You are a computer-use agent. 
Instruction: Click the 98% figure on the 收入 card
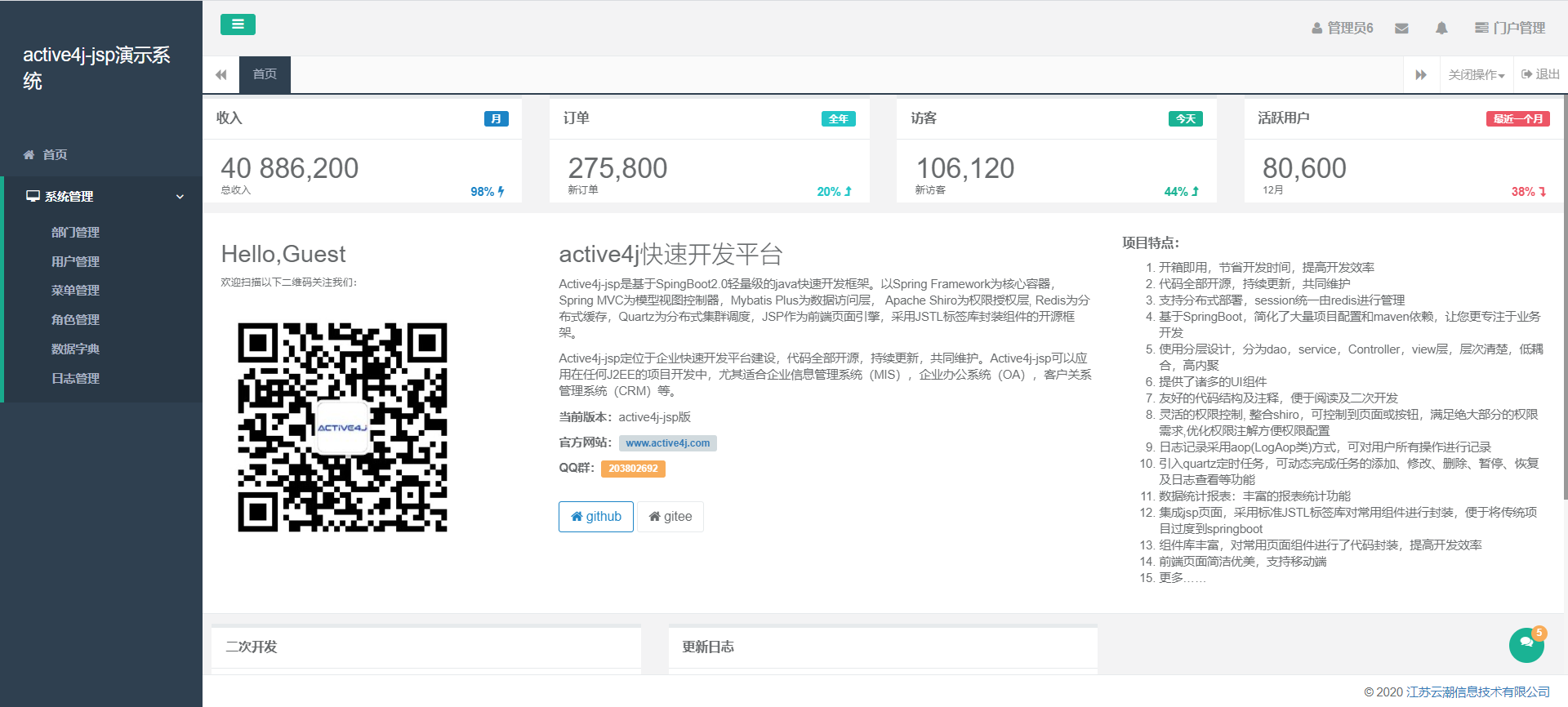coord(488,192)
